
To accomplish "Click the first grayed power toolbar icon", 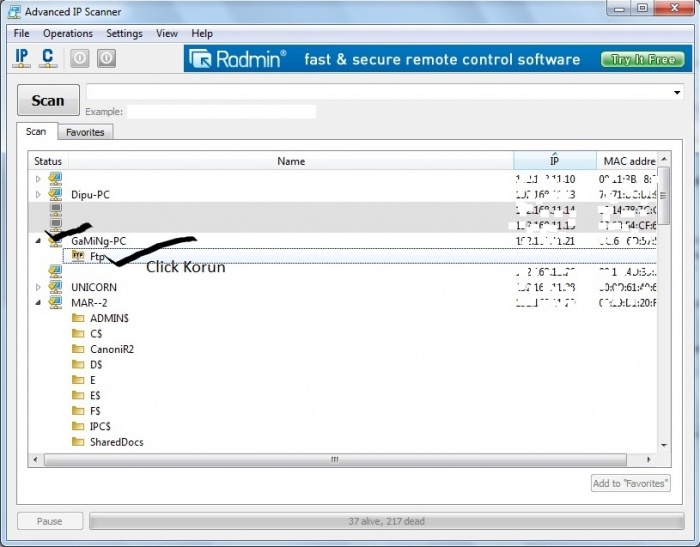I will [x=80, y=58].
